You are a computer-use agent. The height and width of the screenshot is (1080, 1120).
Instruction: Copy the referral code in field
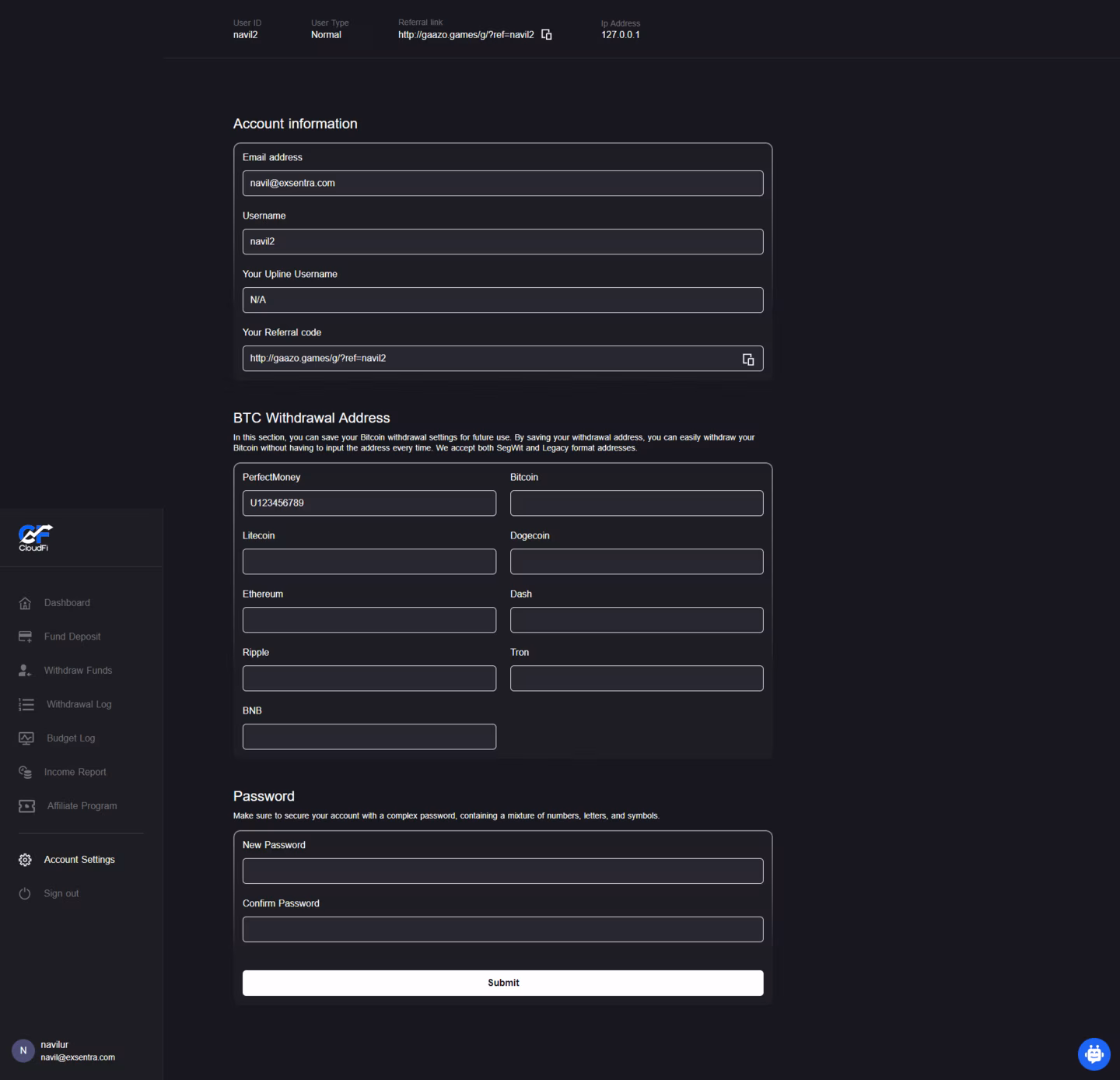pos(748,359)
